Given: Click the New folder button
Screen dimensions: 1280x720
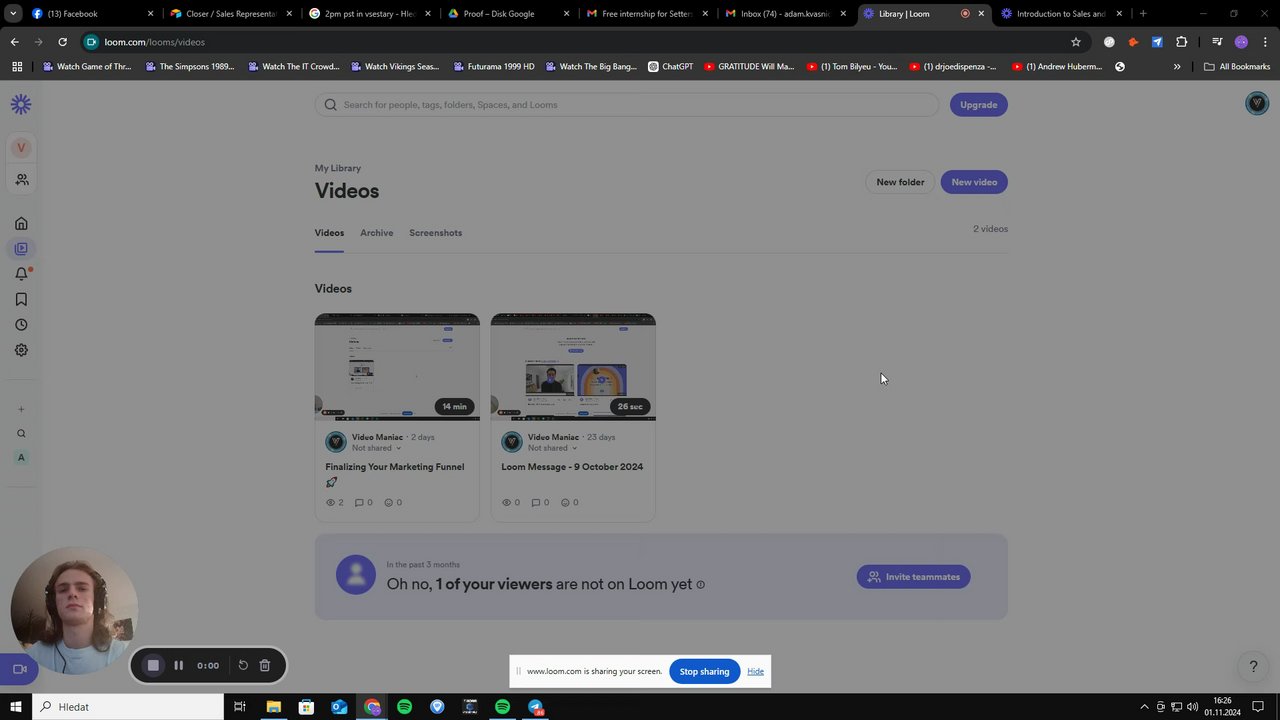Looking at the screenshot, I should [x=900, y=182].
